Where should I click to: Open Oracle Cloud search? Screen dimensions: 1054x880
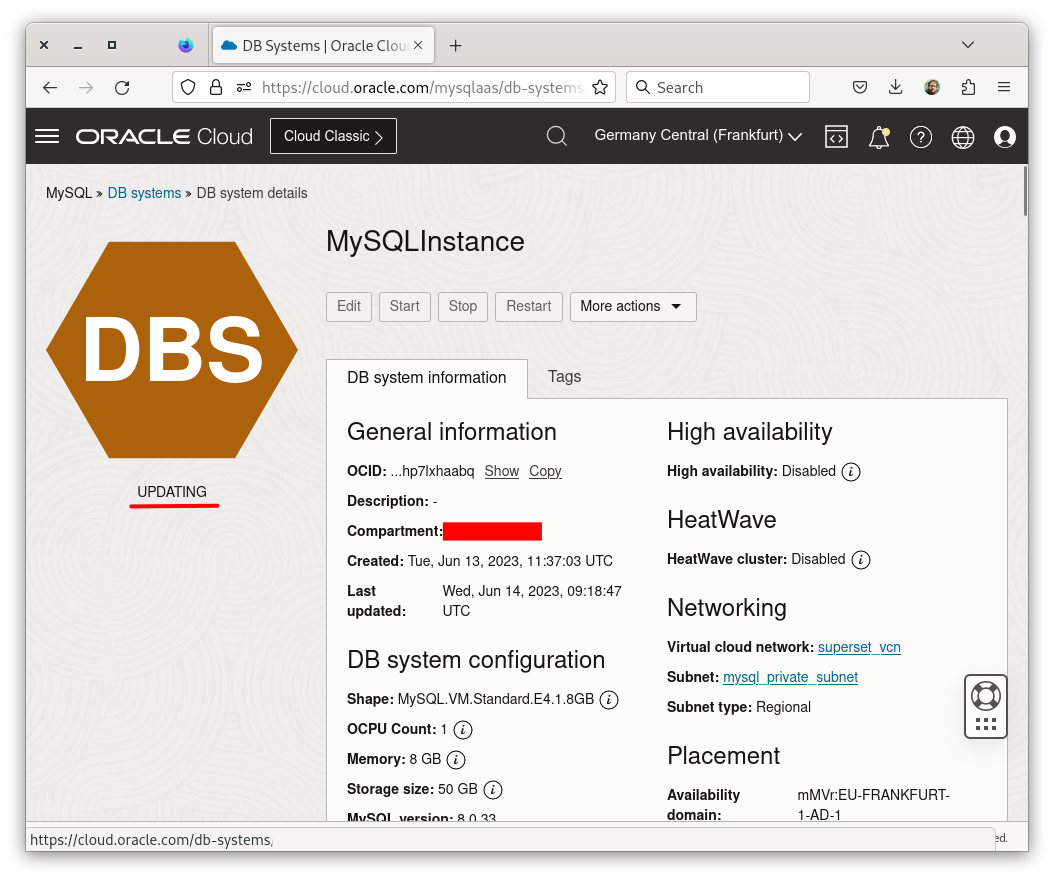[557, 136]
